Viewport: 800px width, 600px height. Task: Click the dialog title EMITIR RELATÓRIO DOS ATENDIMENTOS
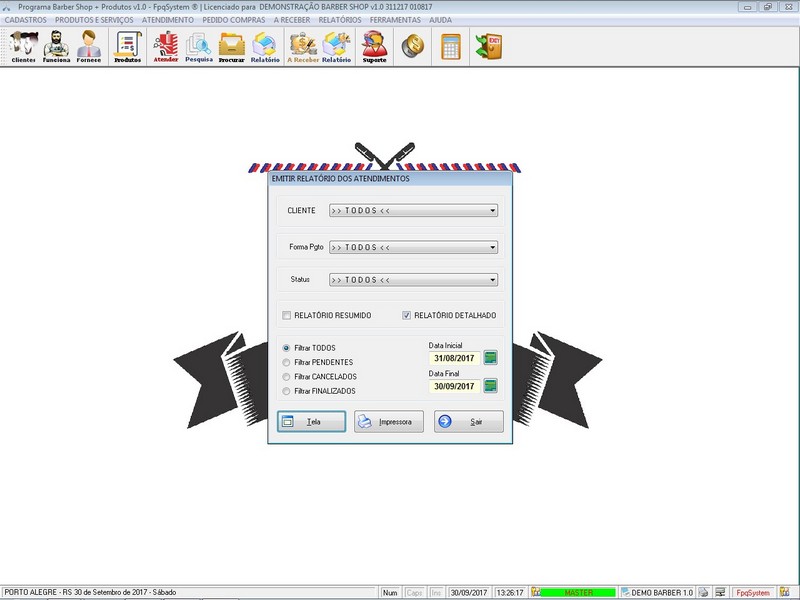tap(340, 179)
